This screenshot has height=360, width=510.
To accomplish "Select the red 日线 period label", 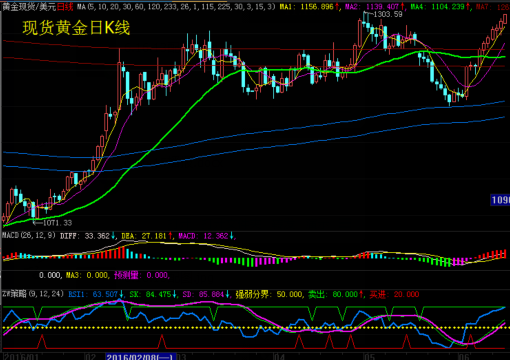I will click(65, 7).
